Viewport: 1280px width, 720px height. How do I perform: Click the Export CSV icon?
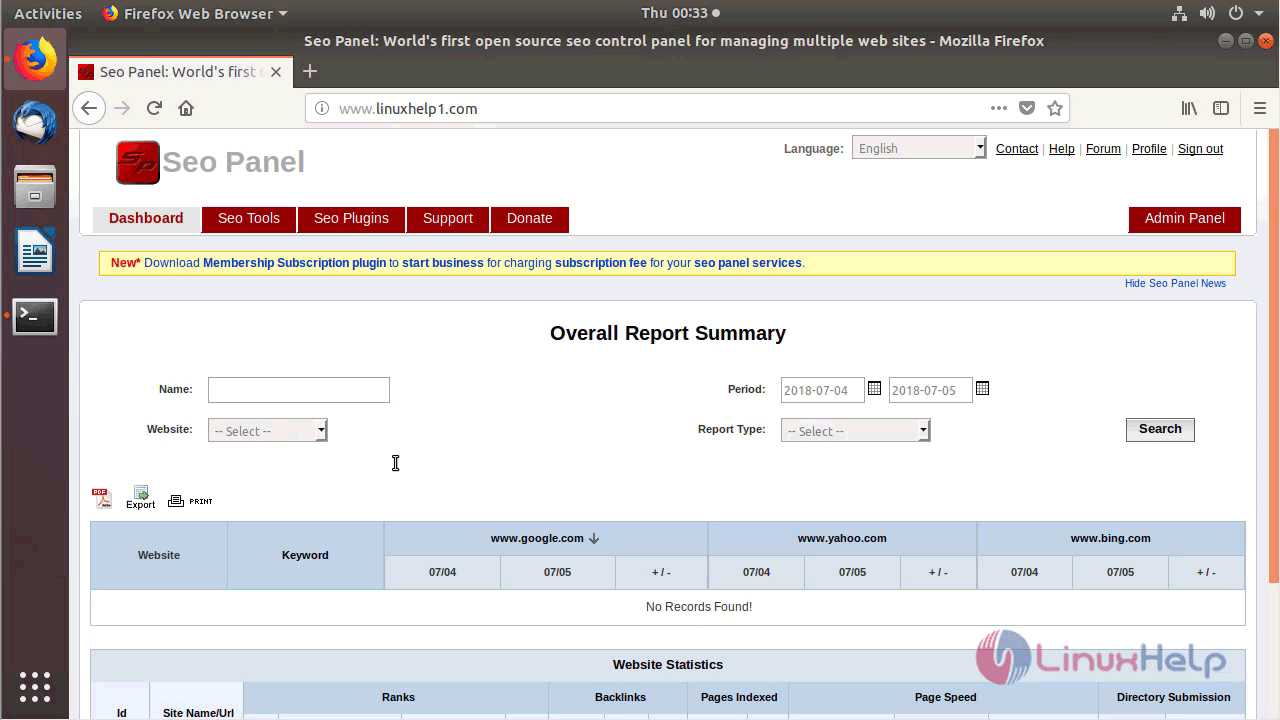pyautogui.click(x=141, y=497)
